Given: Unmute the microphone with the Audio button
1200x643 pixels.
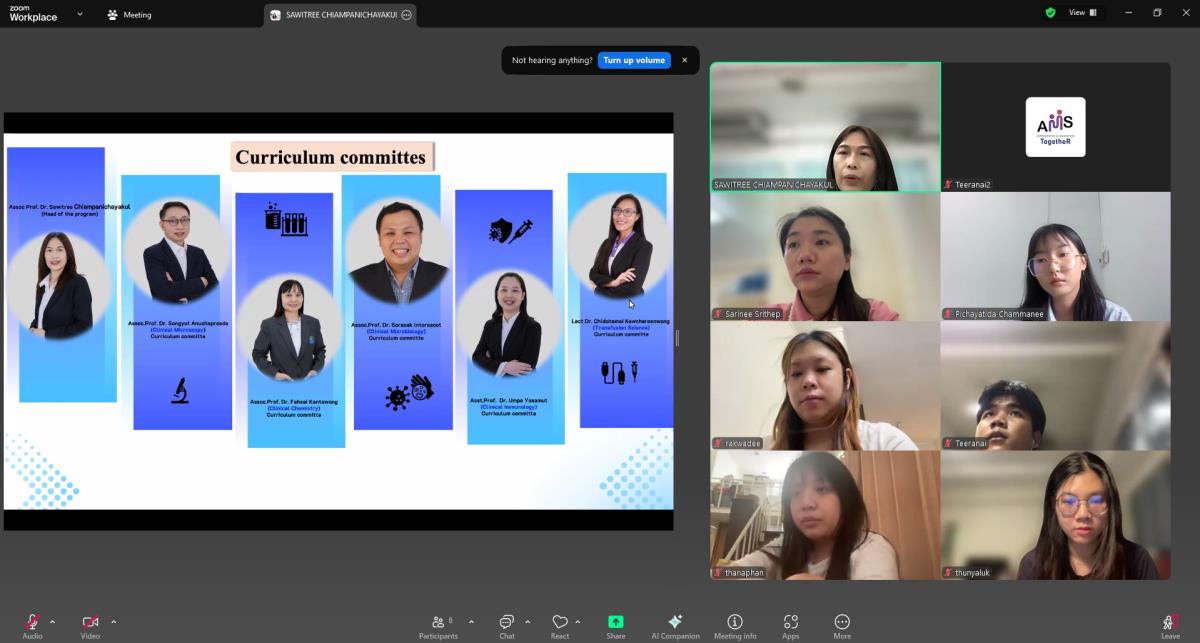Looking at the screenshot, I should tap(32, 625).
